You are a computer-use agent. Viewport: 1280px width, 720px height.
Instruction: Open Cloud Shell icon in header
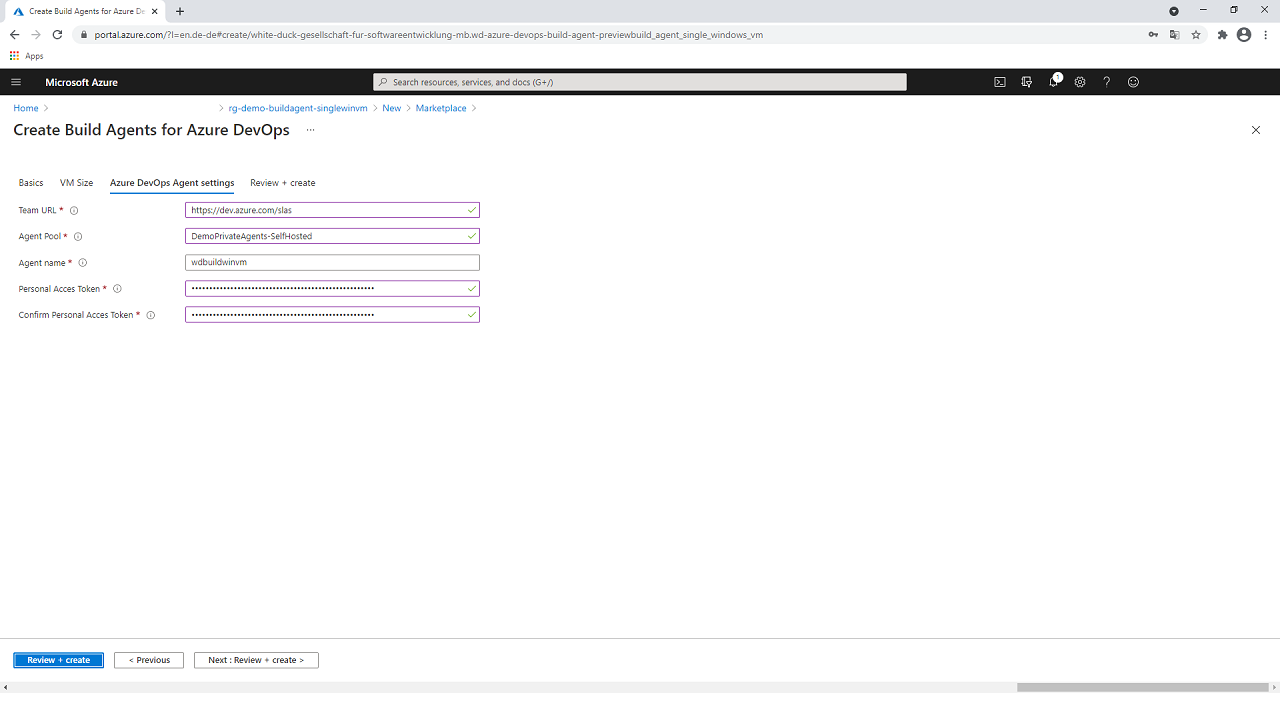point(1000,82)
